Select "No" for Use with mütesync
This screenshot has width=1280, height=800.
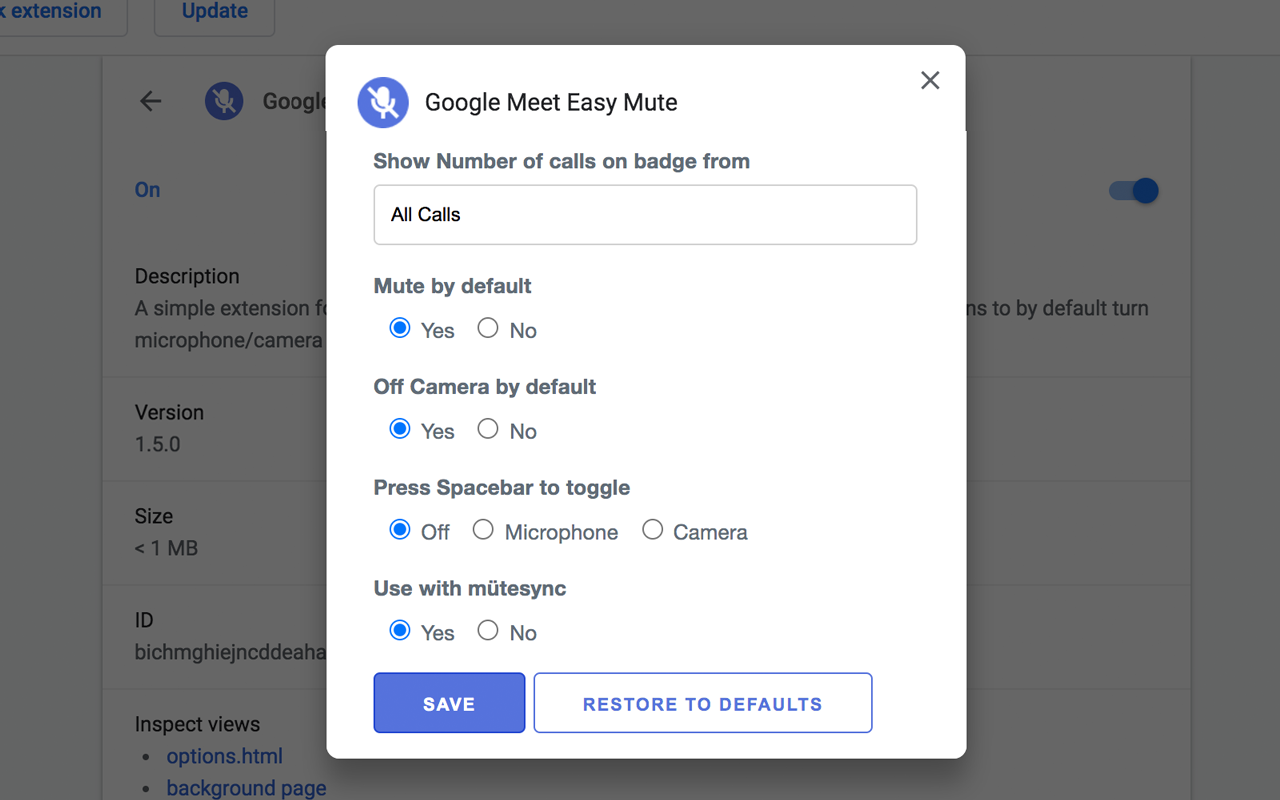[x=488, y=630]
